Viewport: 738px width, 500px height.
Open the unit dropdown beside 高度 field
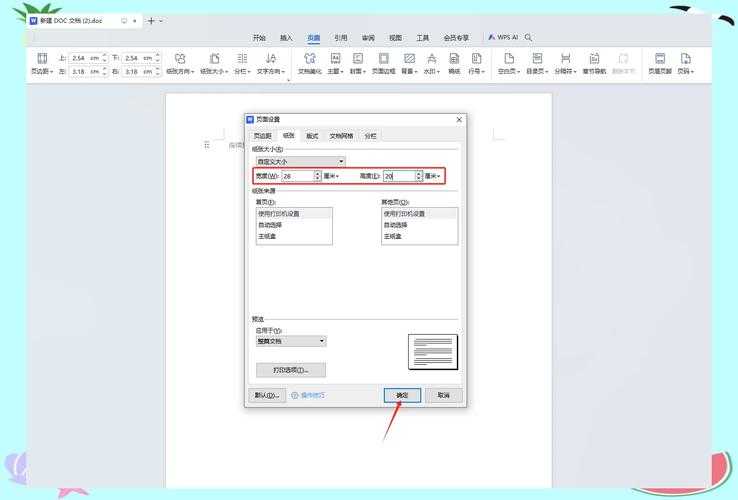pos(433,176)
